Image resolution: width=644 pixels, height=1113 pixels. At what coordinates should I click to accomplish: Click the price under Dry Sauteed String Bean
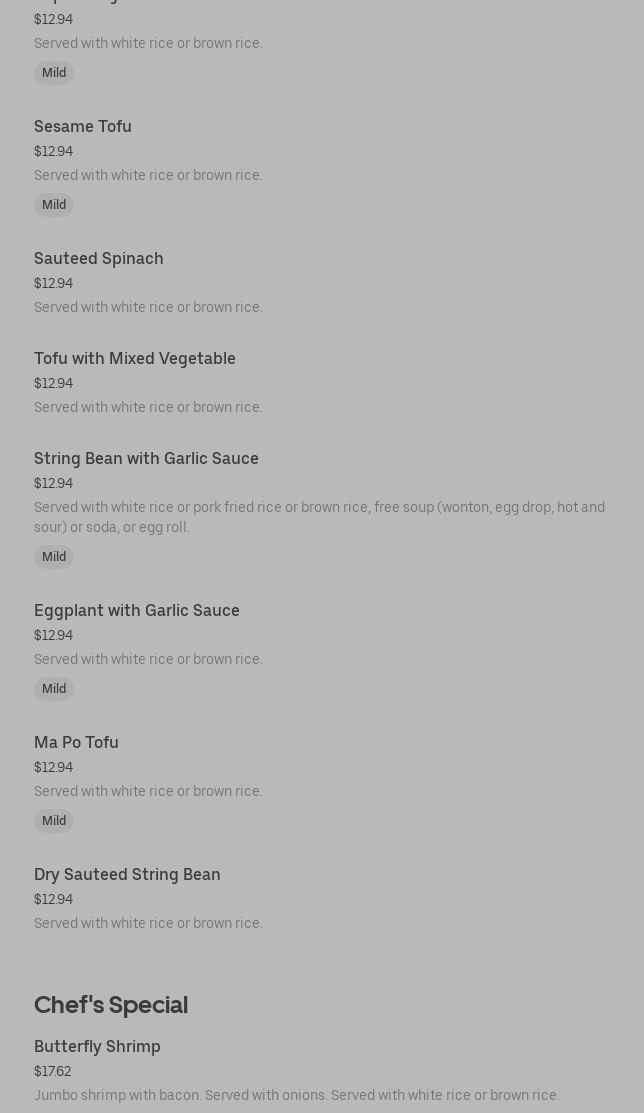point(54,900)
